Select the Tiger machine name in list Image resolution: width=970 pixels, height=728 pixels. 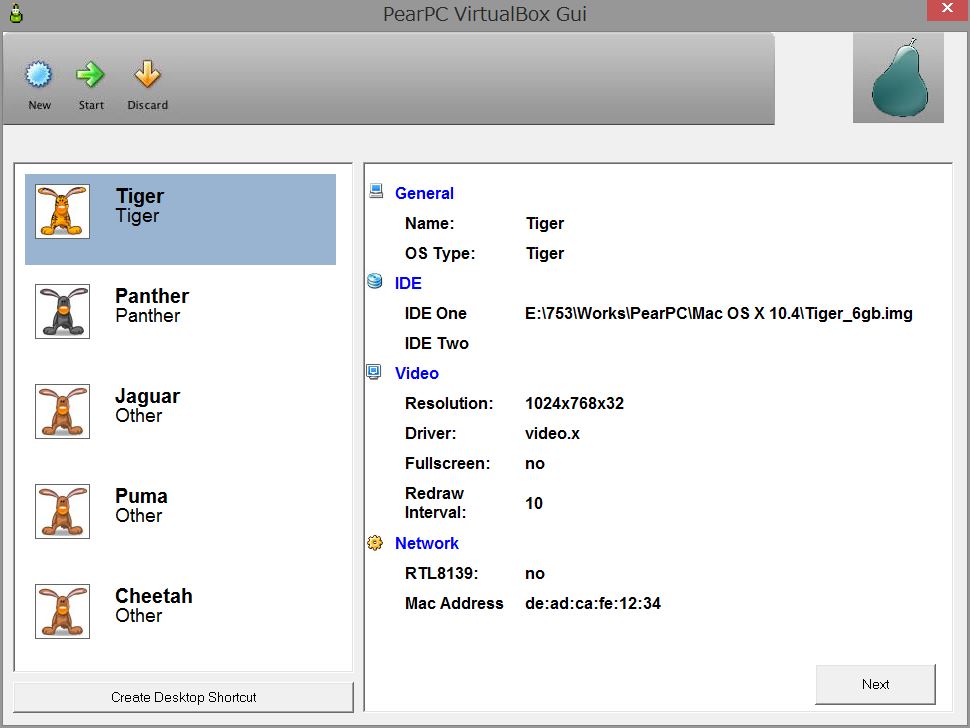point(140,196)
